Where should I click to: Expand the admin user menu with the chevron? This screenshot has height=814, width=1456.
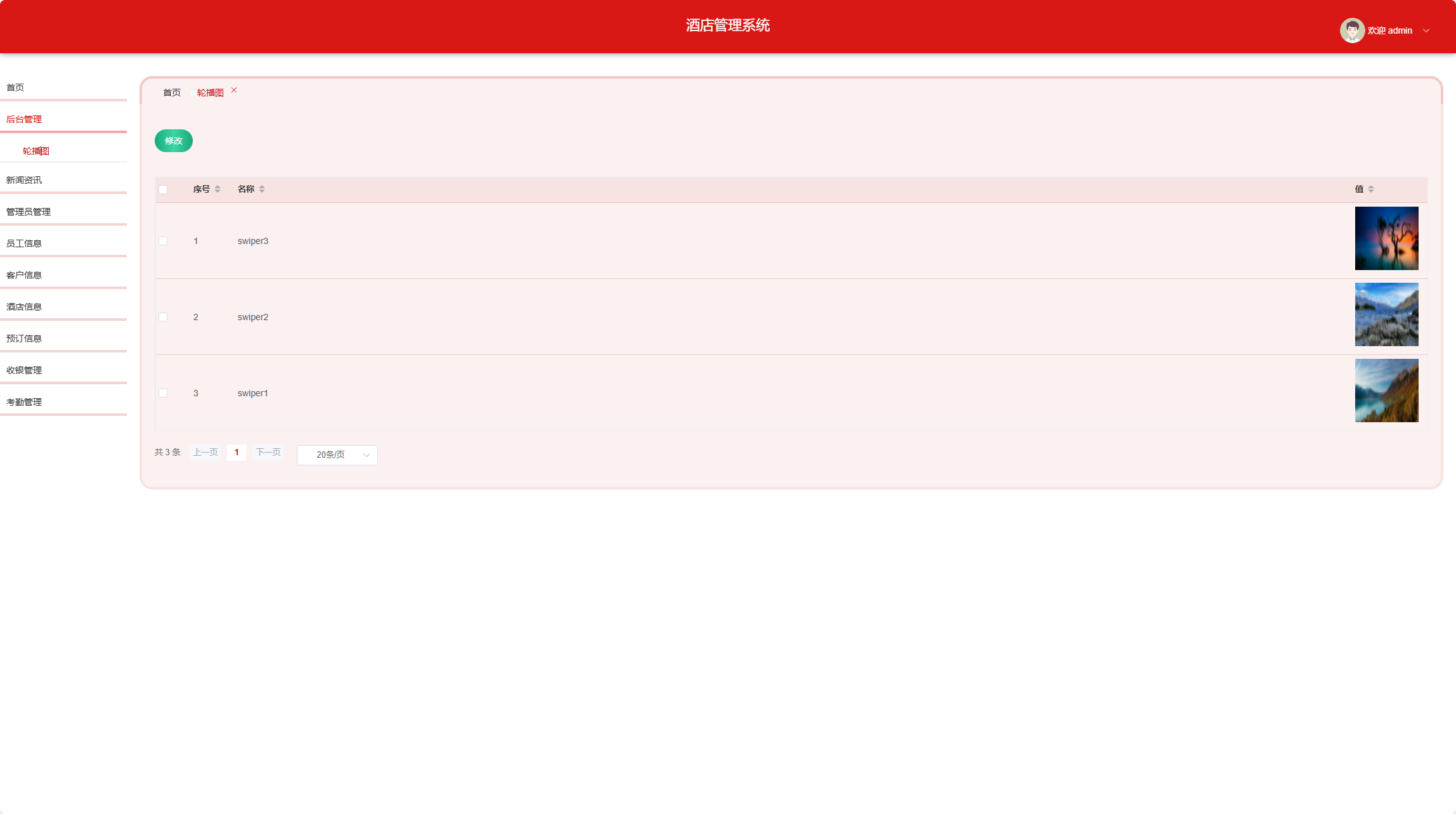click(1426, 30)
